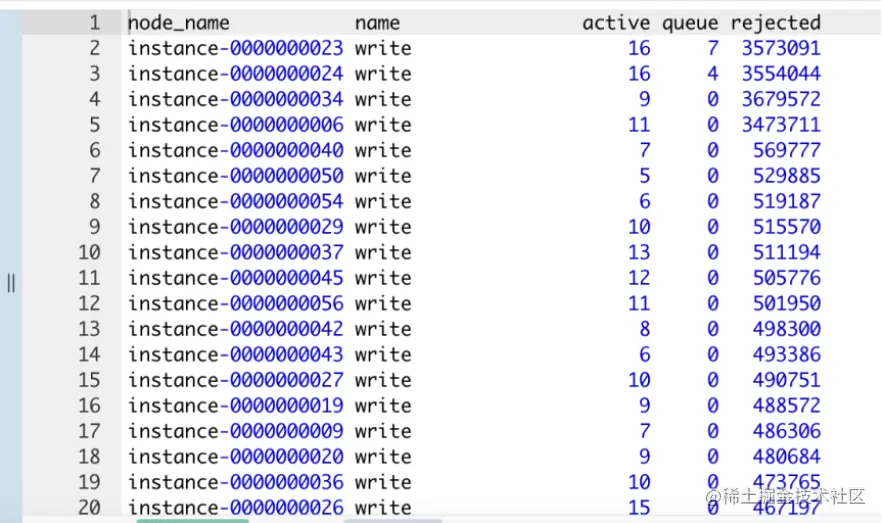882x523 pixels.
Task: Click the write label on line 8
Action: click(x=382, y=201)
